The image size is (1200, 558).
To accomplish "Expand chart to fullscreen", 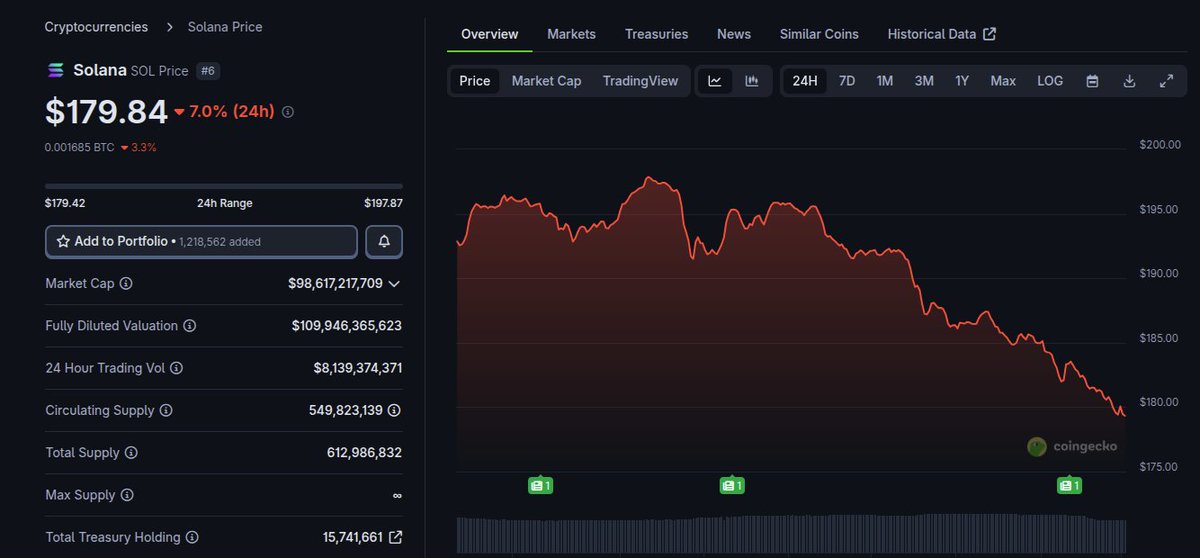I will click(1166, 81).
